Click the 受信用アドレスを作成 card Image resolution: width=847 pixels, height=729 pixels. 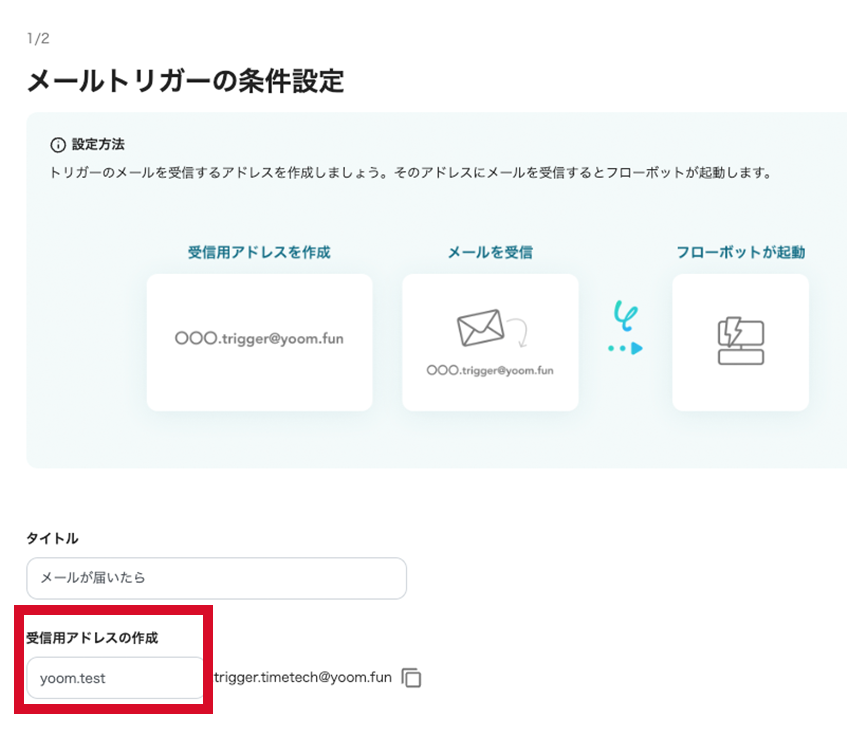pyautogui.click(x=259, y=342)
